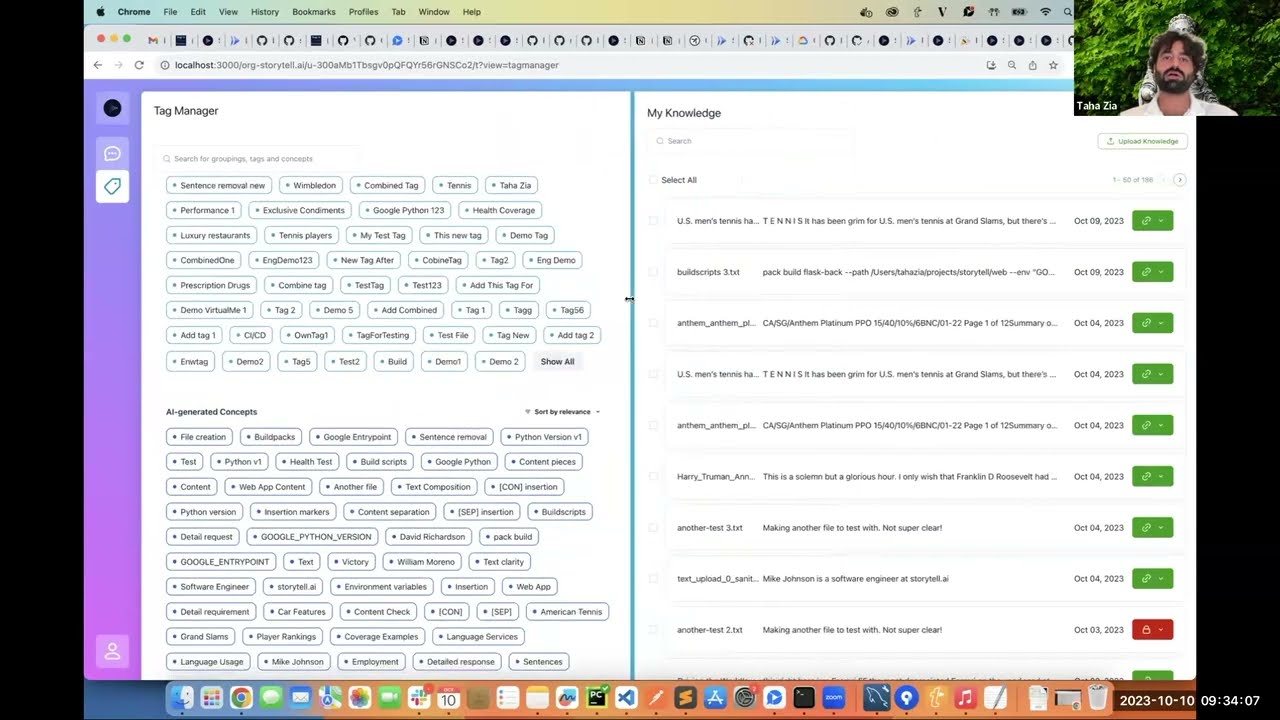Open Visual Studio Code from the dock
Screen dimensions: 1280x720
[x=626, y=697]
